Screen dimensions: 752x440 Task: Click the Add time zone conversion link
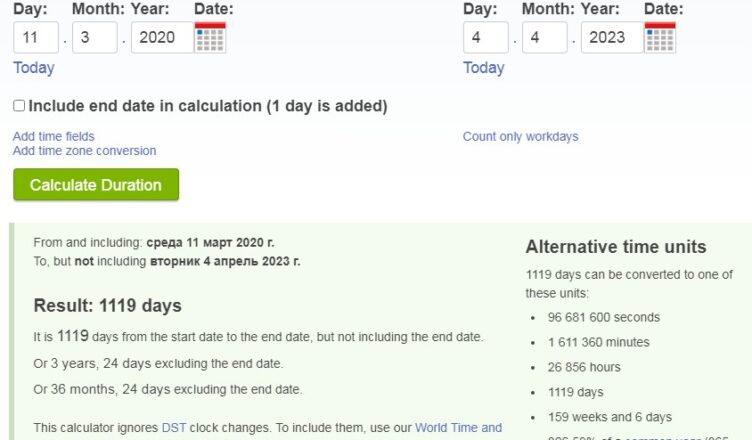point(84,151)
